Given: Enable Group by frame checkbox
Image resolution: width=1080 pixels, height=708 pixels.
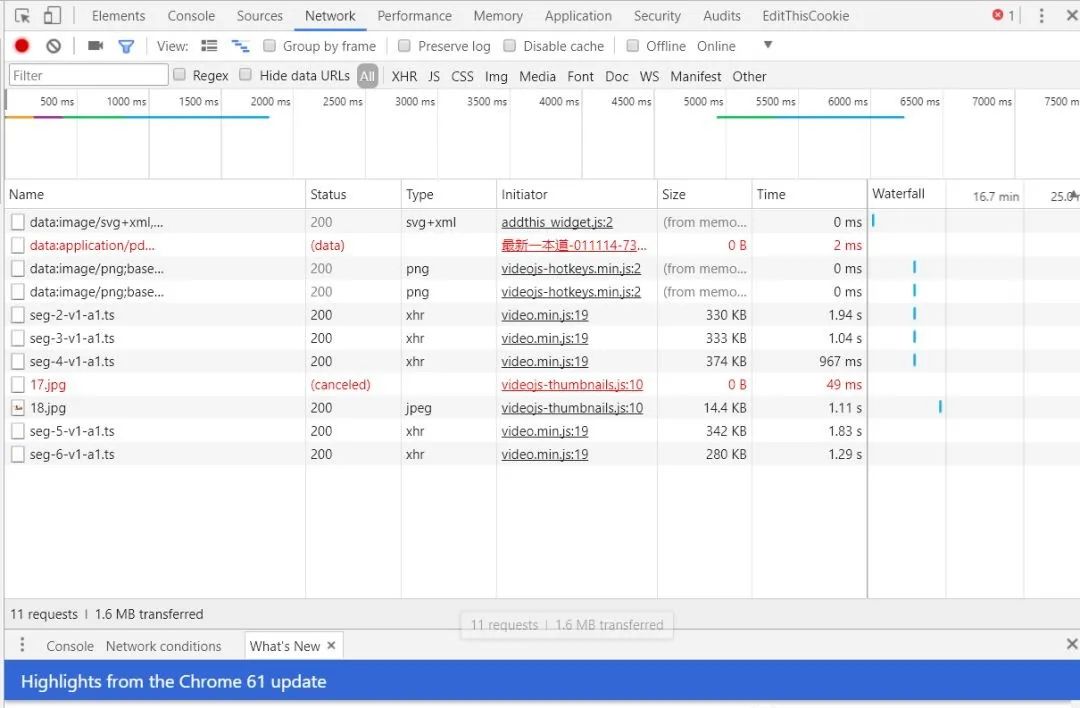Looking at the screenshot, I should point(269,45).
